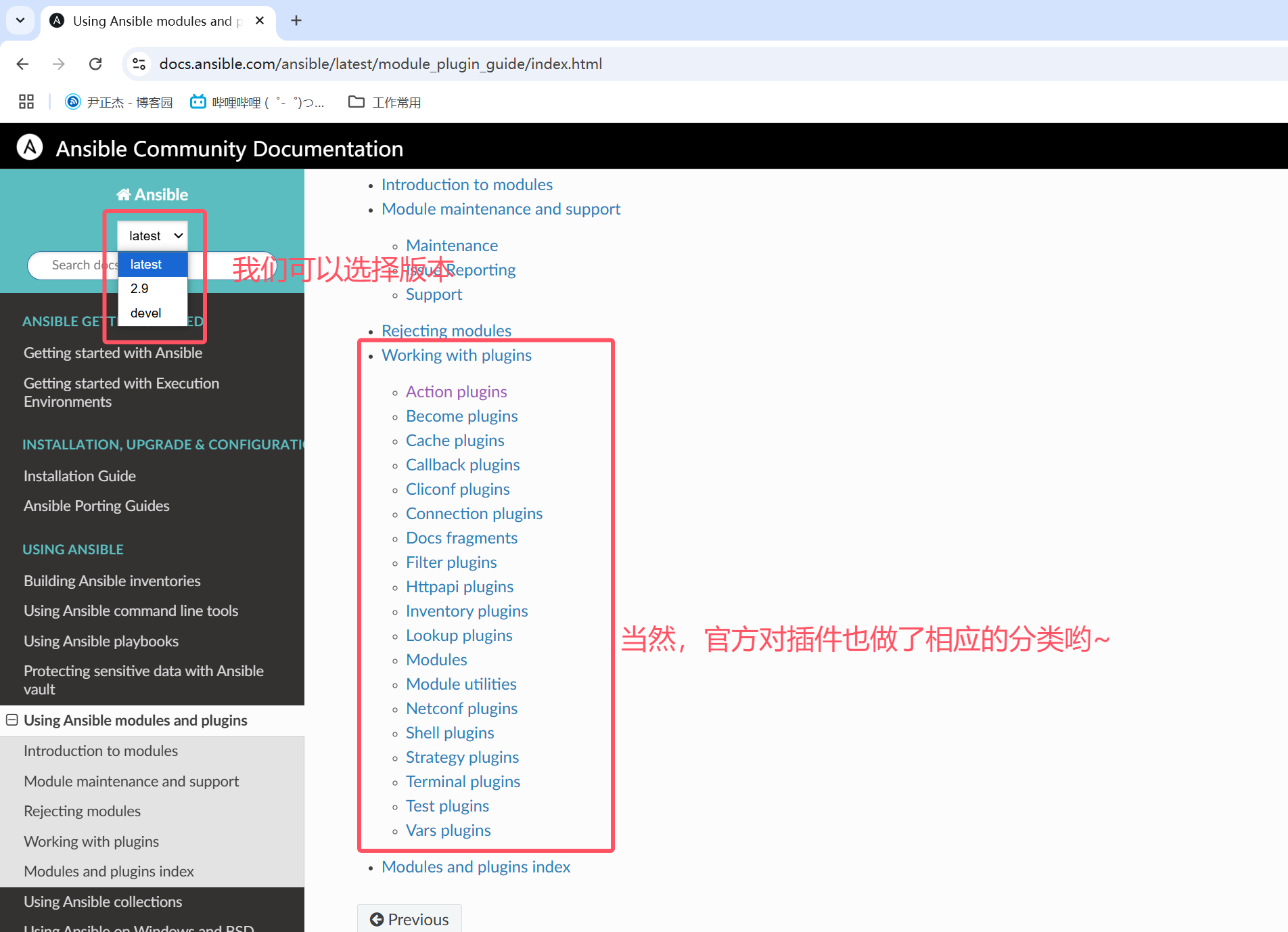Open the new tab plus button
Image resolution: width=1288 pixels, height=932 pixels.
click(296, 20)
